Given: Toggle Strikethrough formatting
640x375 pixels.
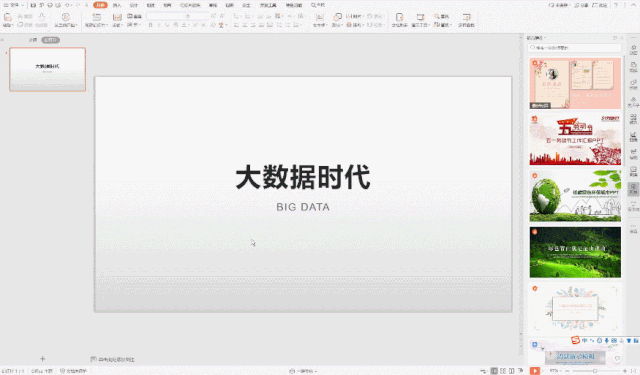Looking at the screenshot, I should point(176,25).
